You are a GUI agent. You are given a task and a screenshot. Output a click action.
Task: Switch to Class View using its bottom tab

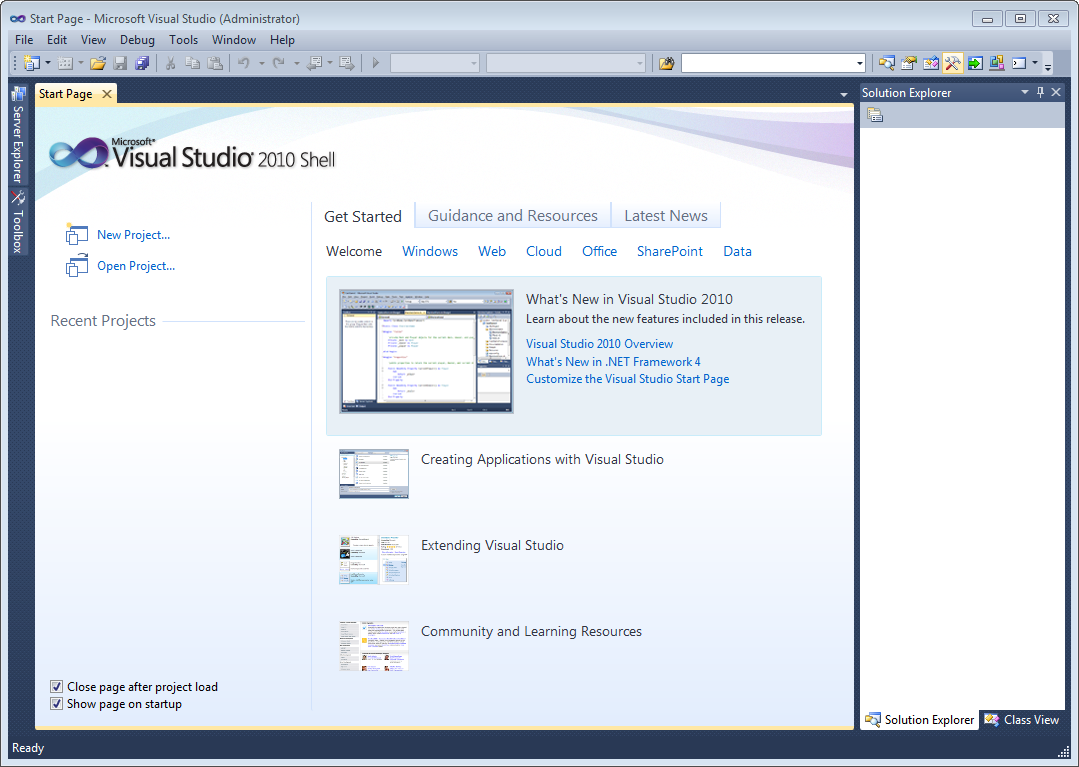pos(1021,719)
